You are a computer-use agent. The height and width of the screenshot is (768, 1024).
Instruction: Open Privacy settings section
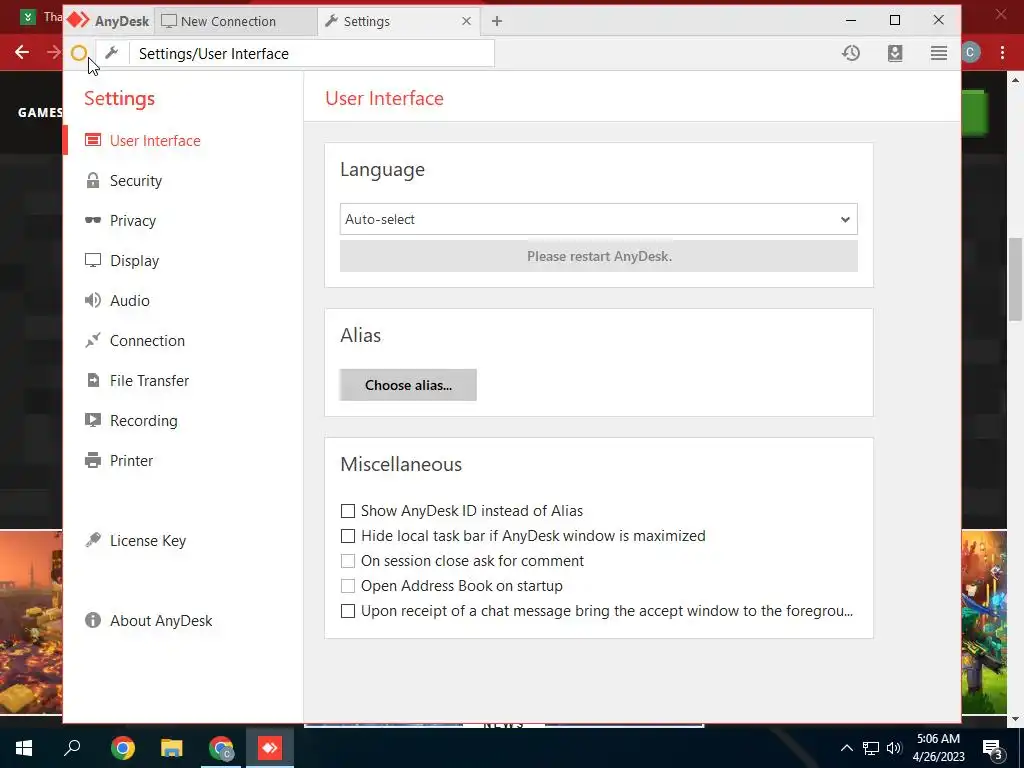[133, 221]
